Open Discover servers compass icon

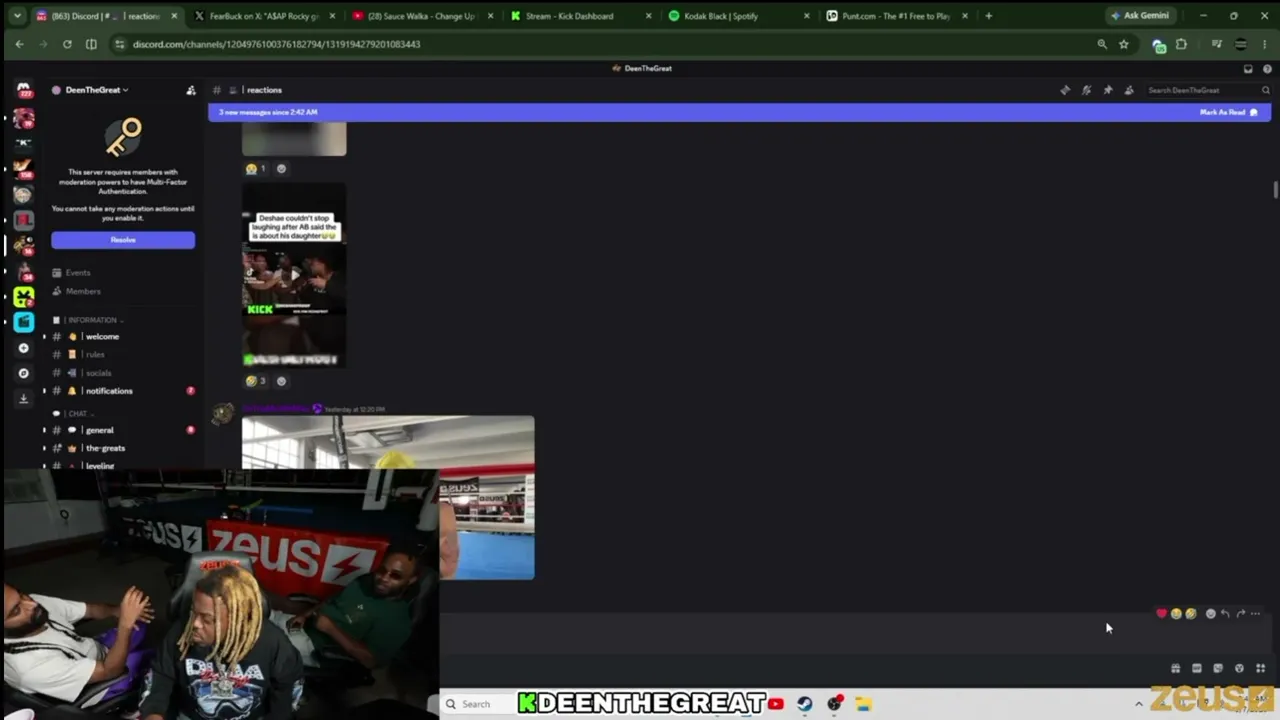(x=24, y=373)
